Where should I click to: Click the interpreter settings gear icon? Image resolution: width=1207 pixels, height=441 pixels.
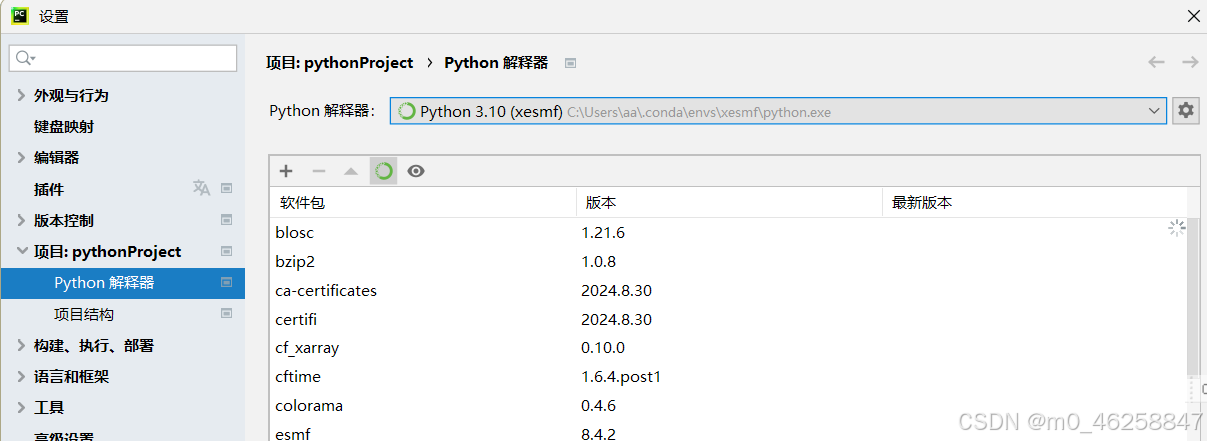pyautogui.click(x=1186, y=111)
